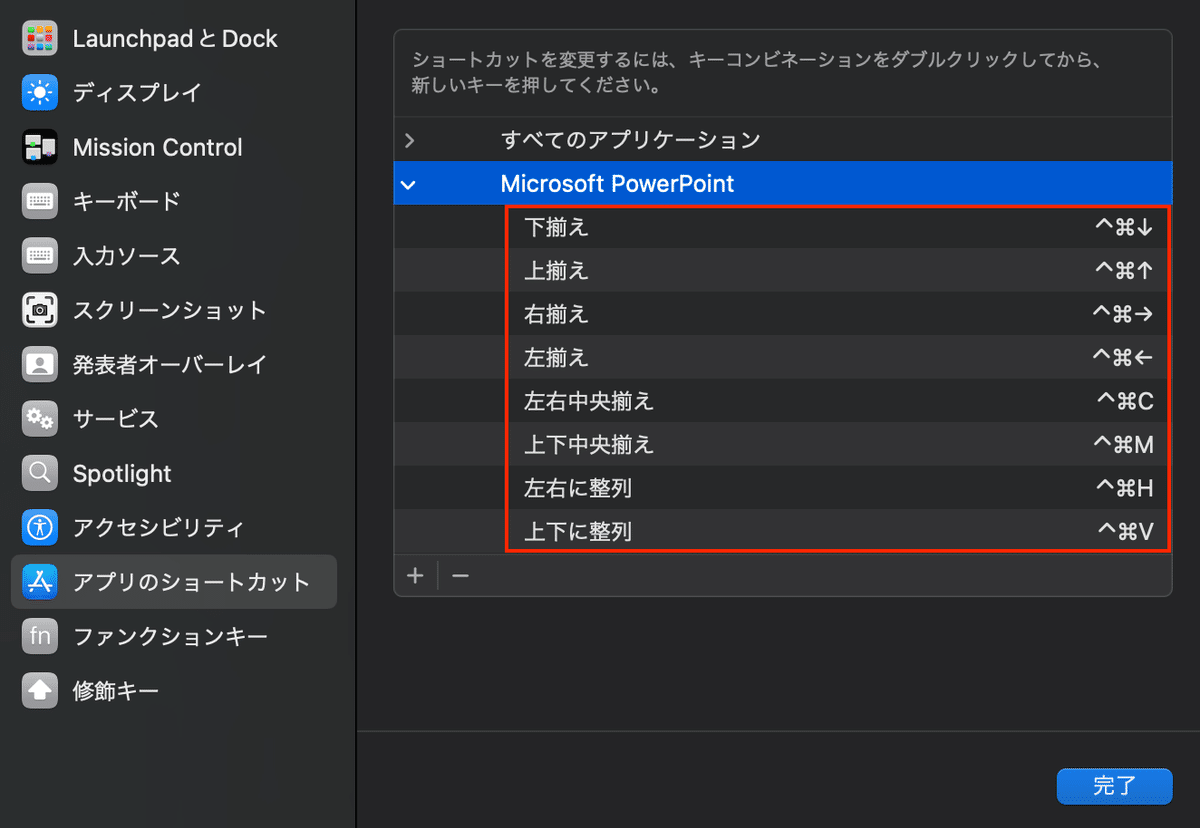The width and height of the screenshot is (1200, 828).
Task: Click the ^⌘M key combination
Action: [1124, 444]
